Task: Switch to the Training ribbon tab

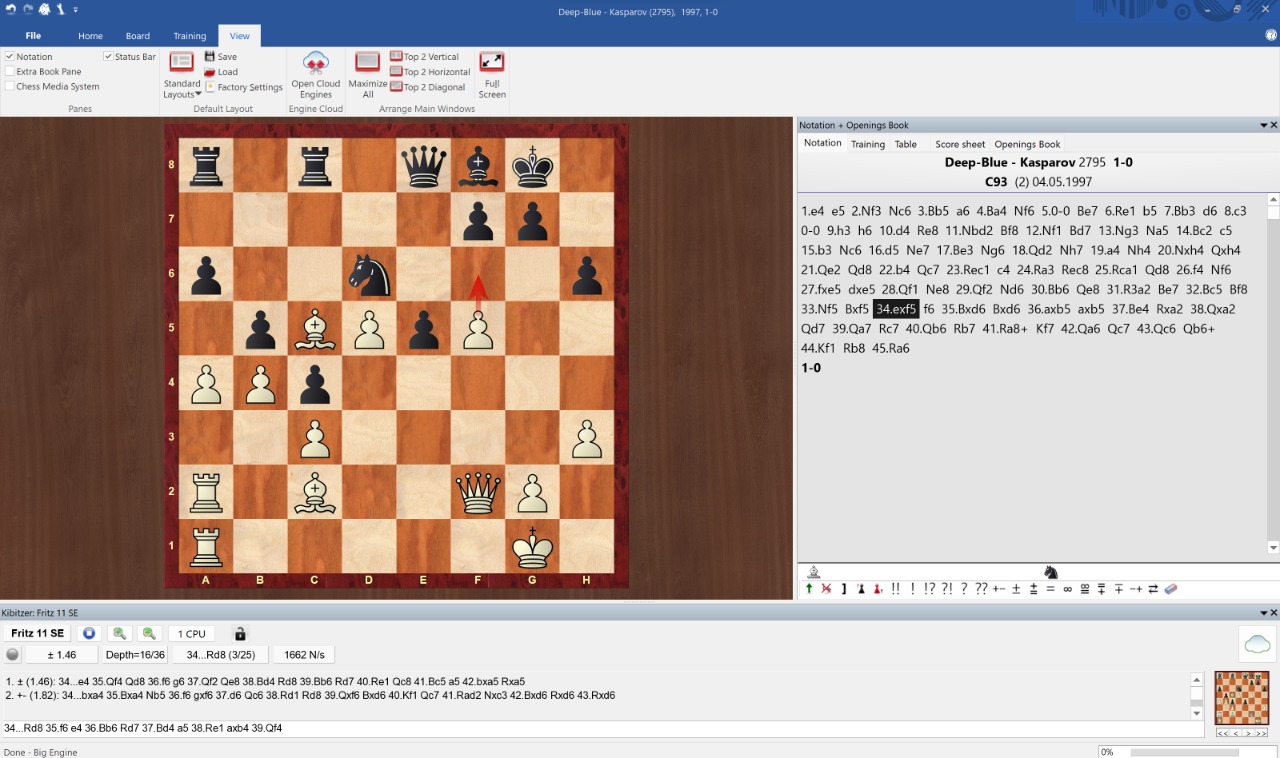Action: [189, 36]
